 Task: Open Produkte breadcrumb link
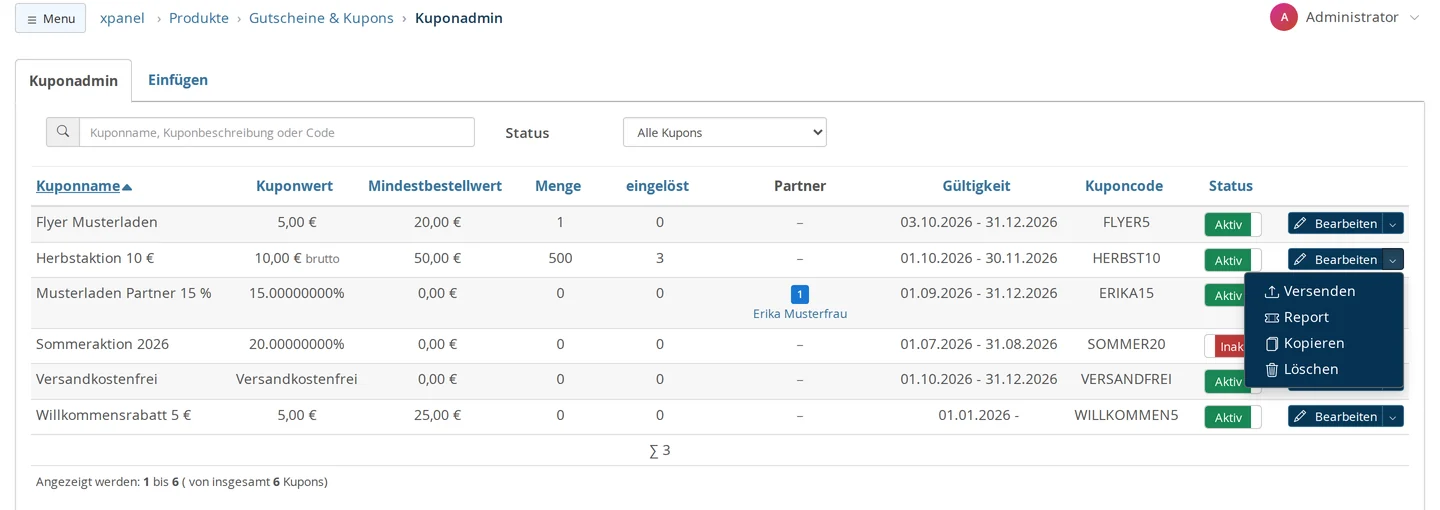click(199, 18)
